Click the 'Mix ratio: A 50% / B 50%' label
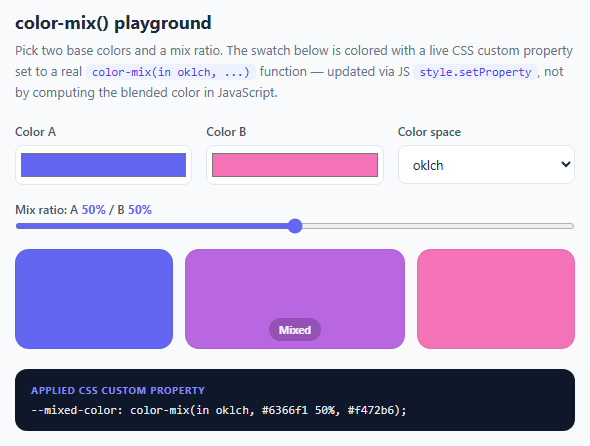 (84, 210)
